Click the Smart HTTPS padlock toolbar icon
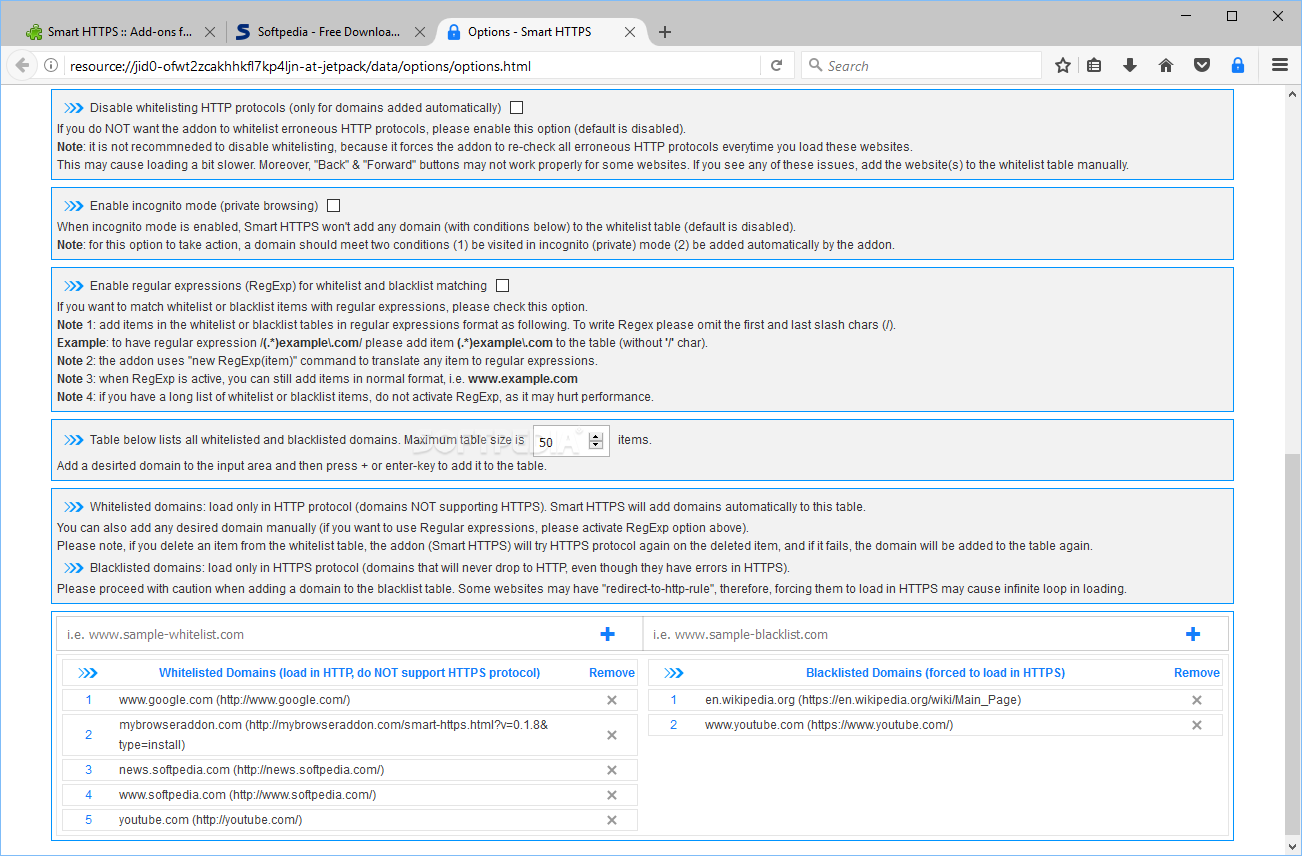The image size is (1302, 856). (1237, 66)
